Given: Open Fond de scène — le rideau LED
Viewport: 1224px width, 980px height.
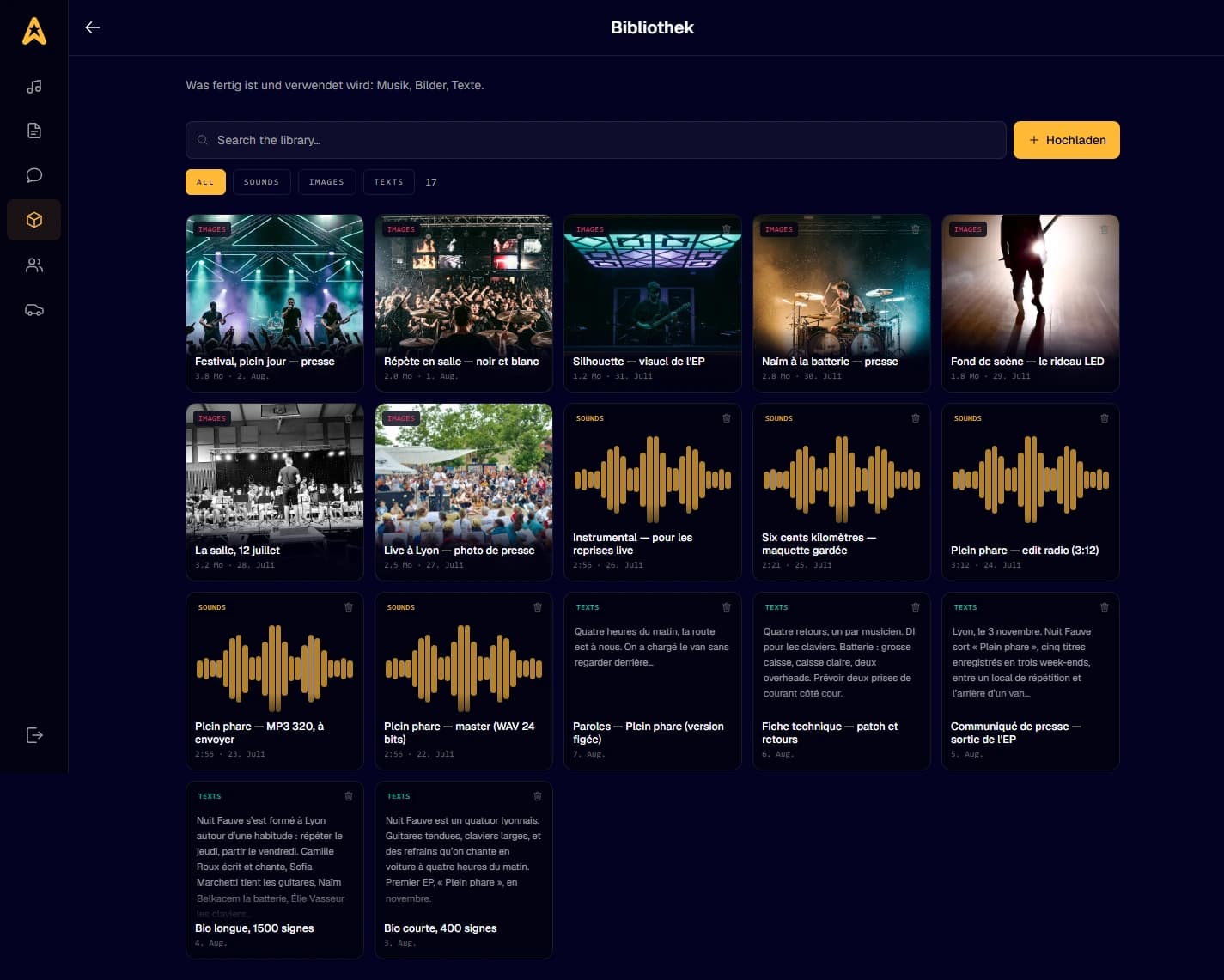Looking at the screenshot, I should pyautogui.click(x=1031, y=303).
